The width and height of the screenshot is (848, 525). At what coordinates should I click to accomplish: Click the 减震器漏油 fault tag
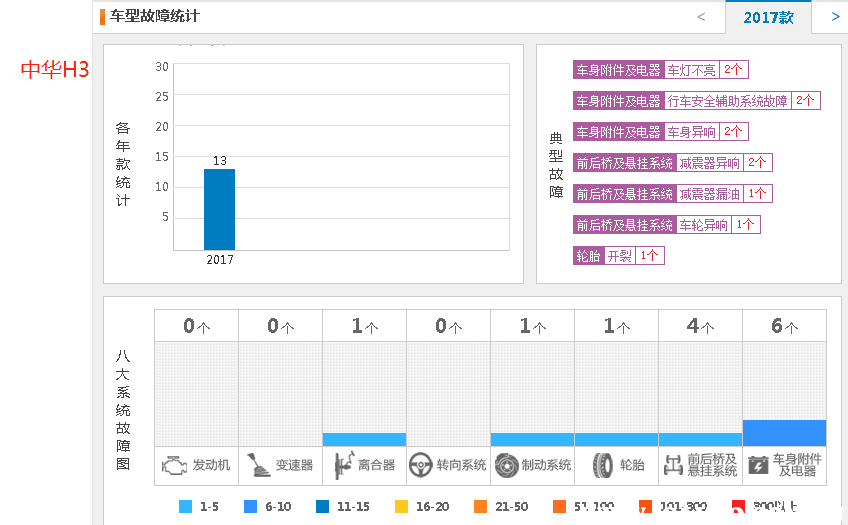click(709, 194)
